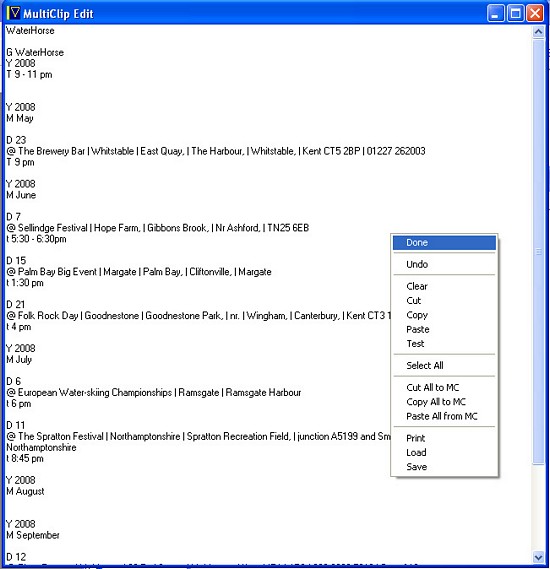Viewport: 550px width, 569px height.
Task: Pick Paste from the context menu
Action: pyautogui.click(x=444, y=329)
